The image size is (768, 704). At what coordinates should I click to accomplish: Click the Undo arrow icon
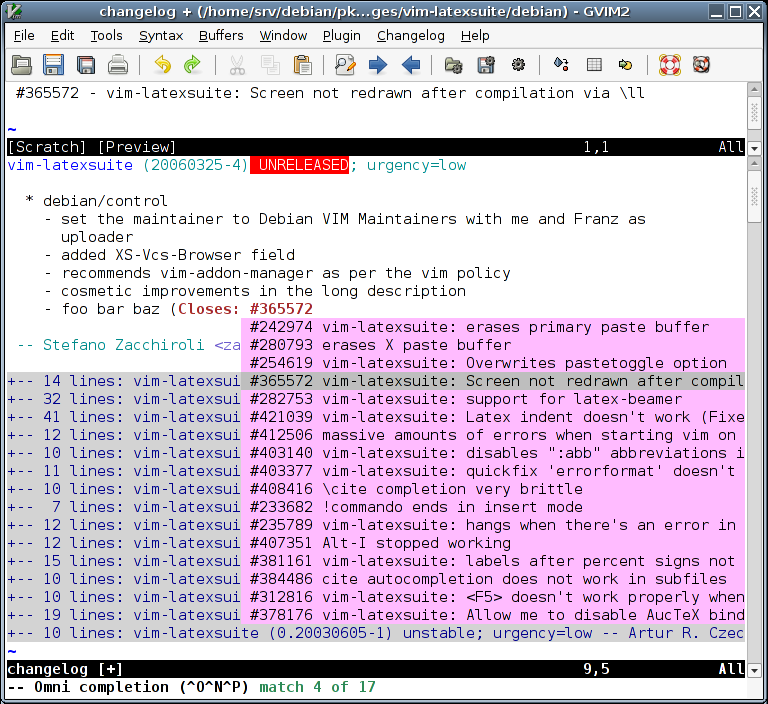click(x=162, y=65)
